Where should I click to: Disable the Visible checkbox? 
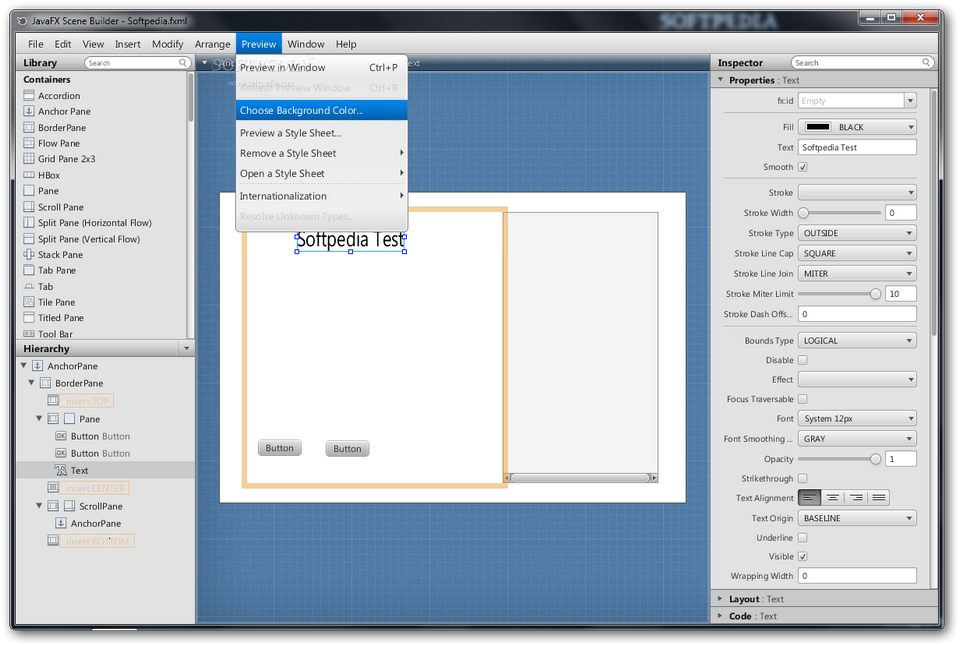tap(803, 556)
